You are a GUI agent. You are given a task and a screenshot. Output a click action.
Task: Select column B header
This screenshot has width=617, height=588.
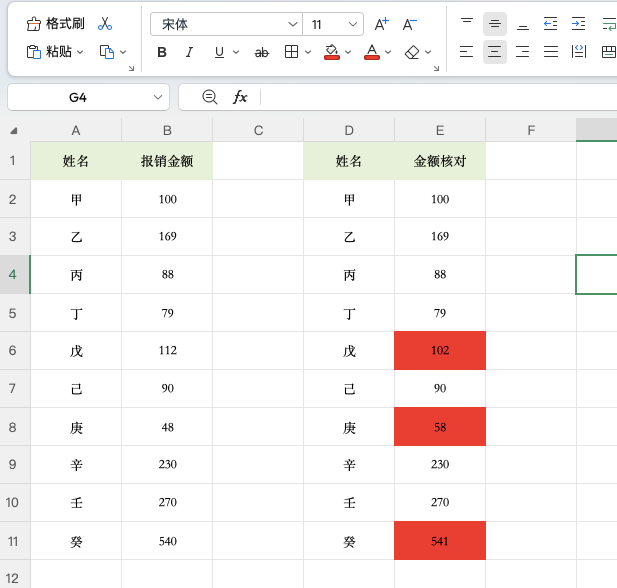click(x=167, y=130)
